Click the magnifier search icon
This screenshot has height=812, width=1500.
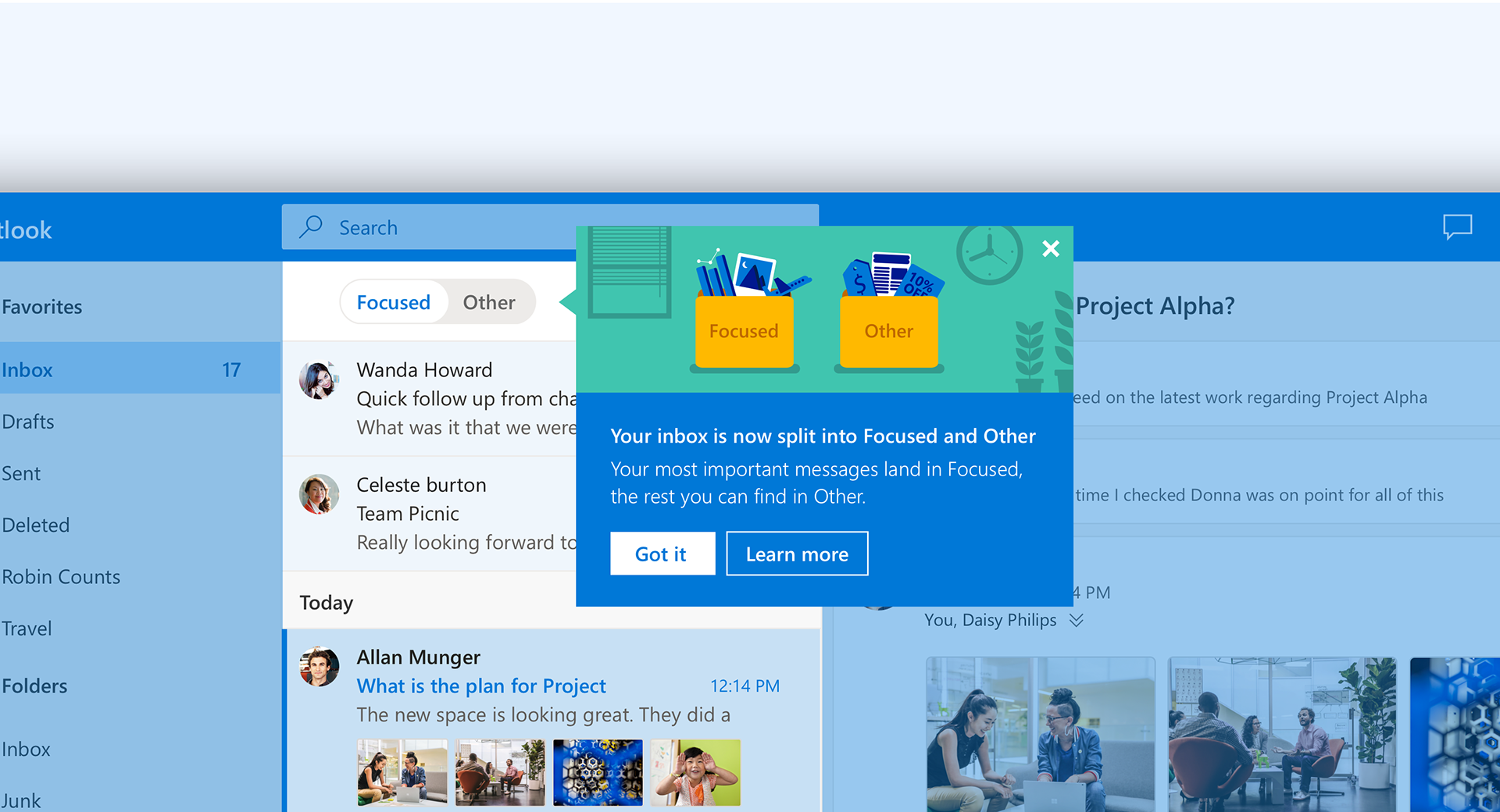point(311,227)
